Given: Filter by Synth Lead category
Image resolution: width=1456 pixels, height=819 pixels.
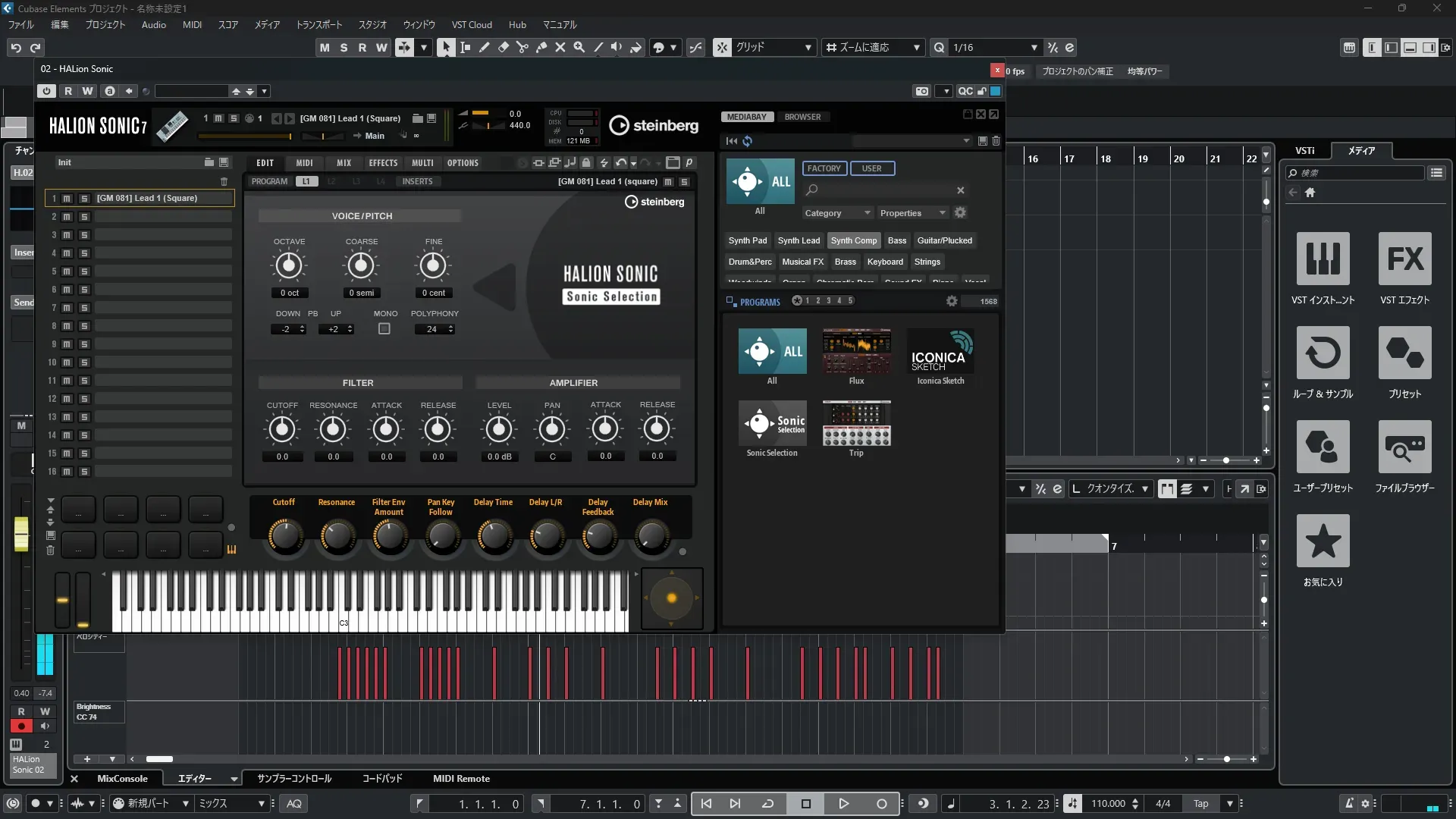Looking at the screenshot, I should (799, 240).
